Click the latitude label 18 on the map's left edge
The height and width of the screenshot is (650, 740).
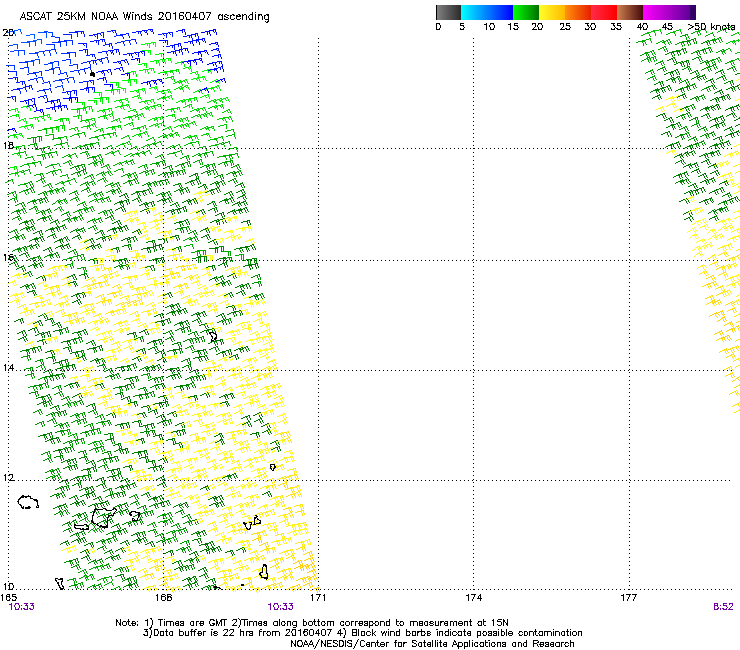pyautogui.click(x=8, y=145)
